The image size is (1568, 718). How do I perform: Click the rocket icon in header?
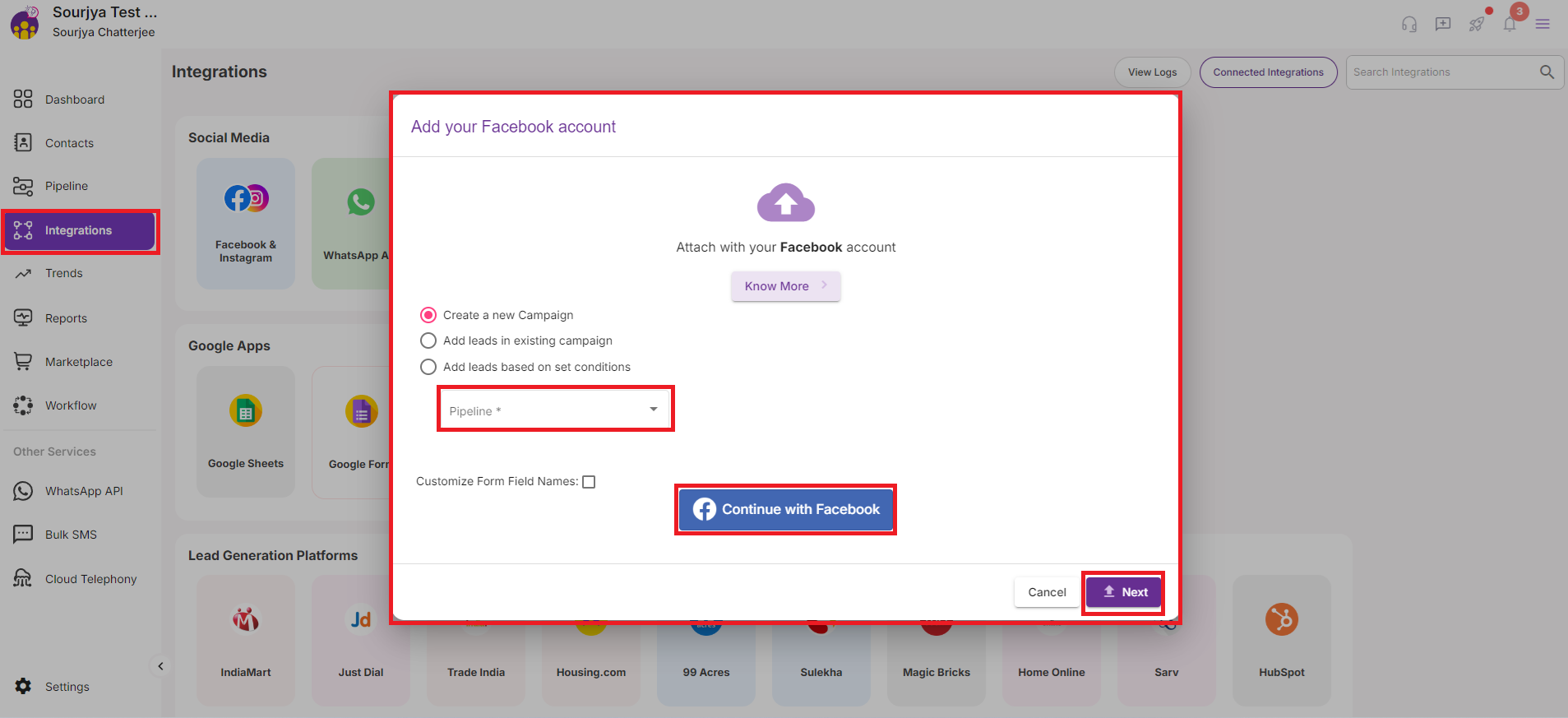(x=1477, y=24)
